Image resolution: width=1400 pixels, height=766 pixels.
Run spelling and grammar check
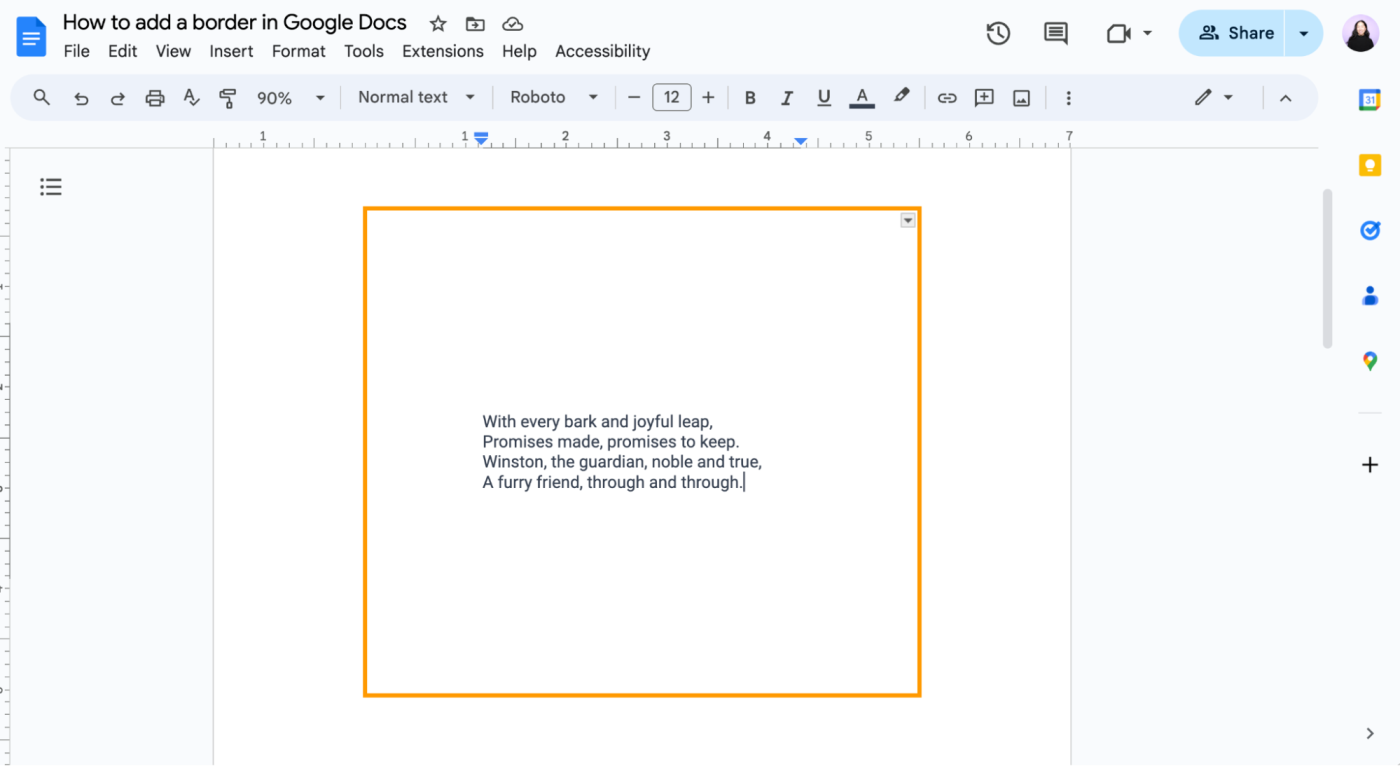pyautogui.click(x=191, y=98)
